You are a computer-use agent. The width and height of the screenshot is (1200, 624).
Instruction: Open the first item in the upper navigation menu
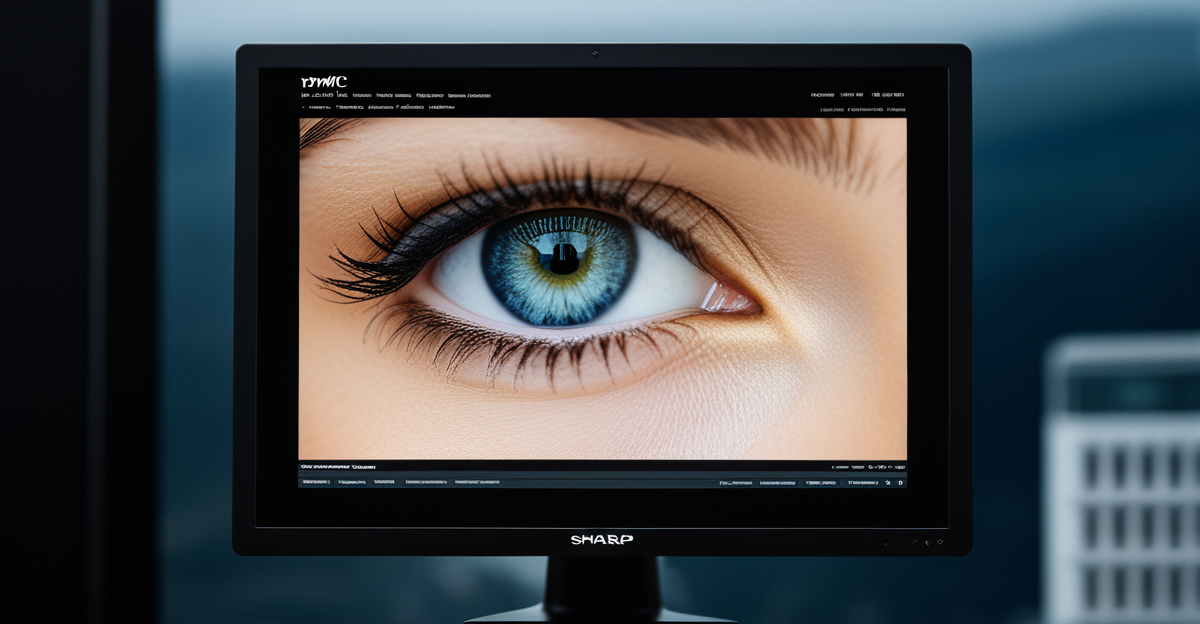pos(305,96)
